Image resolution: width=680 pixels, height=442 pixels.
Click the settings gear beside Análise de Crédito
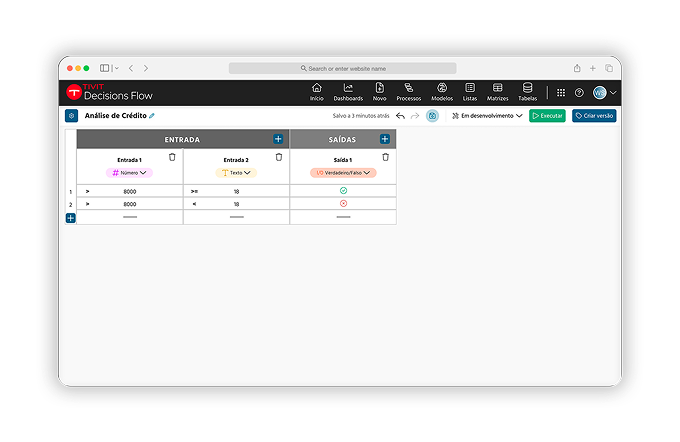pyautogui.click(x=71, y=116)
